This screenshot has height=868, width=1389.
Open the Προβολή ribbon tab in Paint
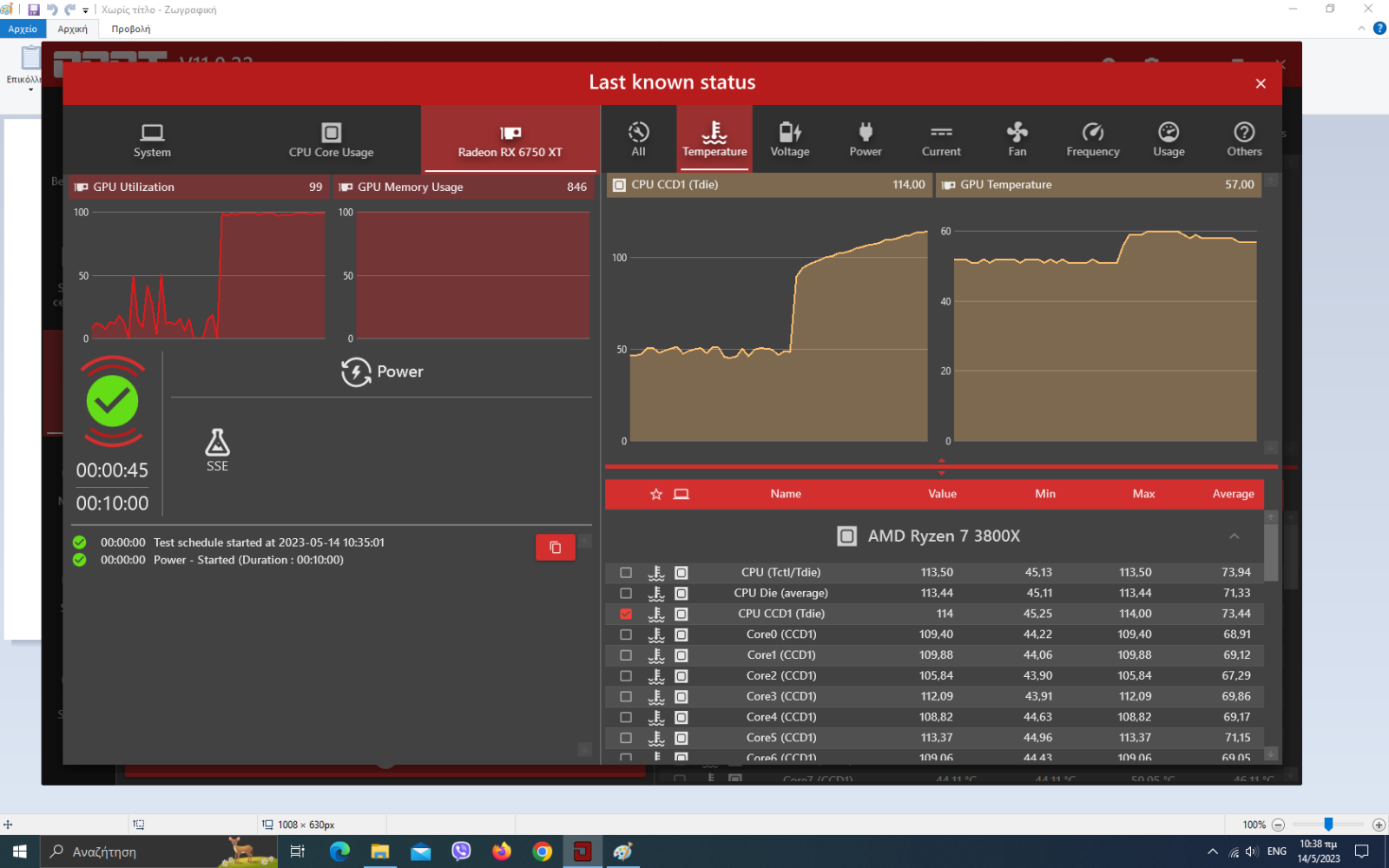[x=131, y=29]
